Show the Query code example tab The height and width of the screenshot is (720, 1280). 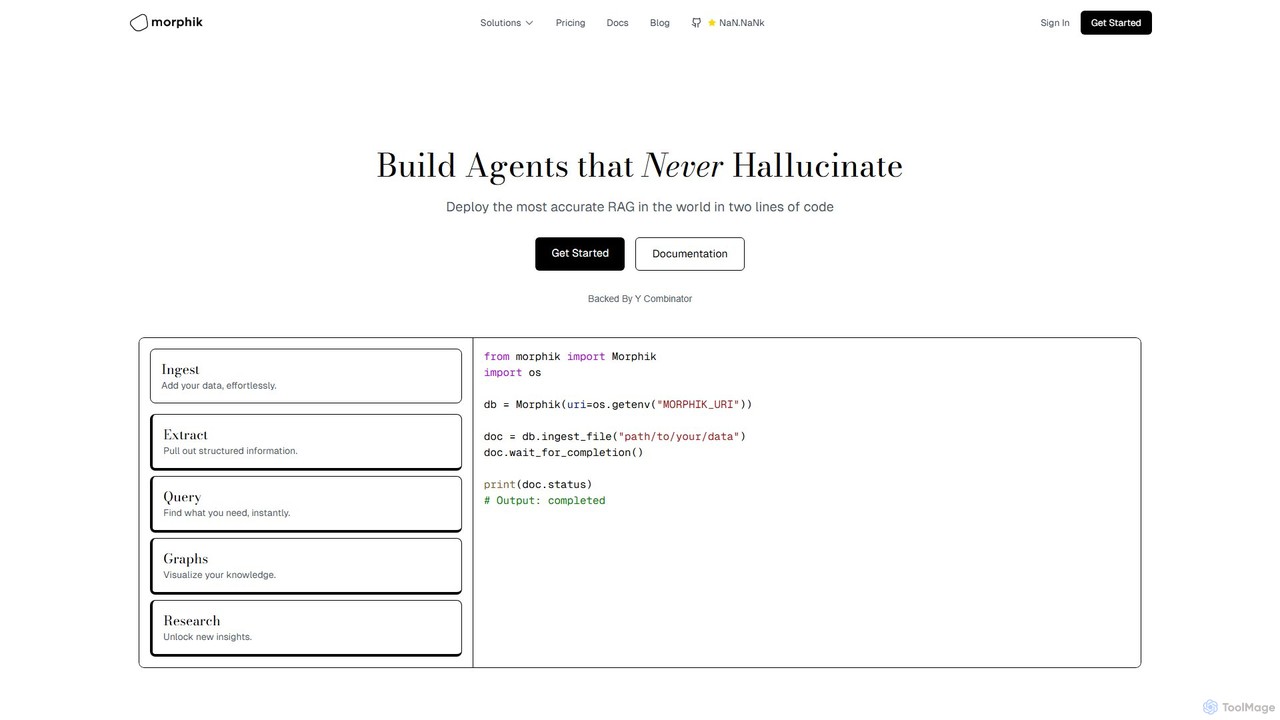tap(306, 503)
